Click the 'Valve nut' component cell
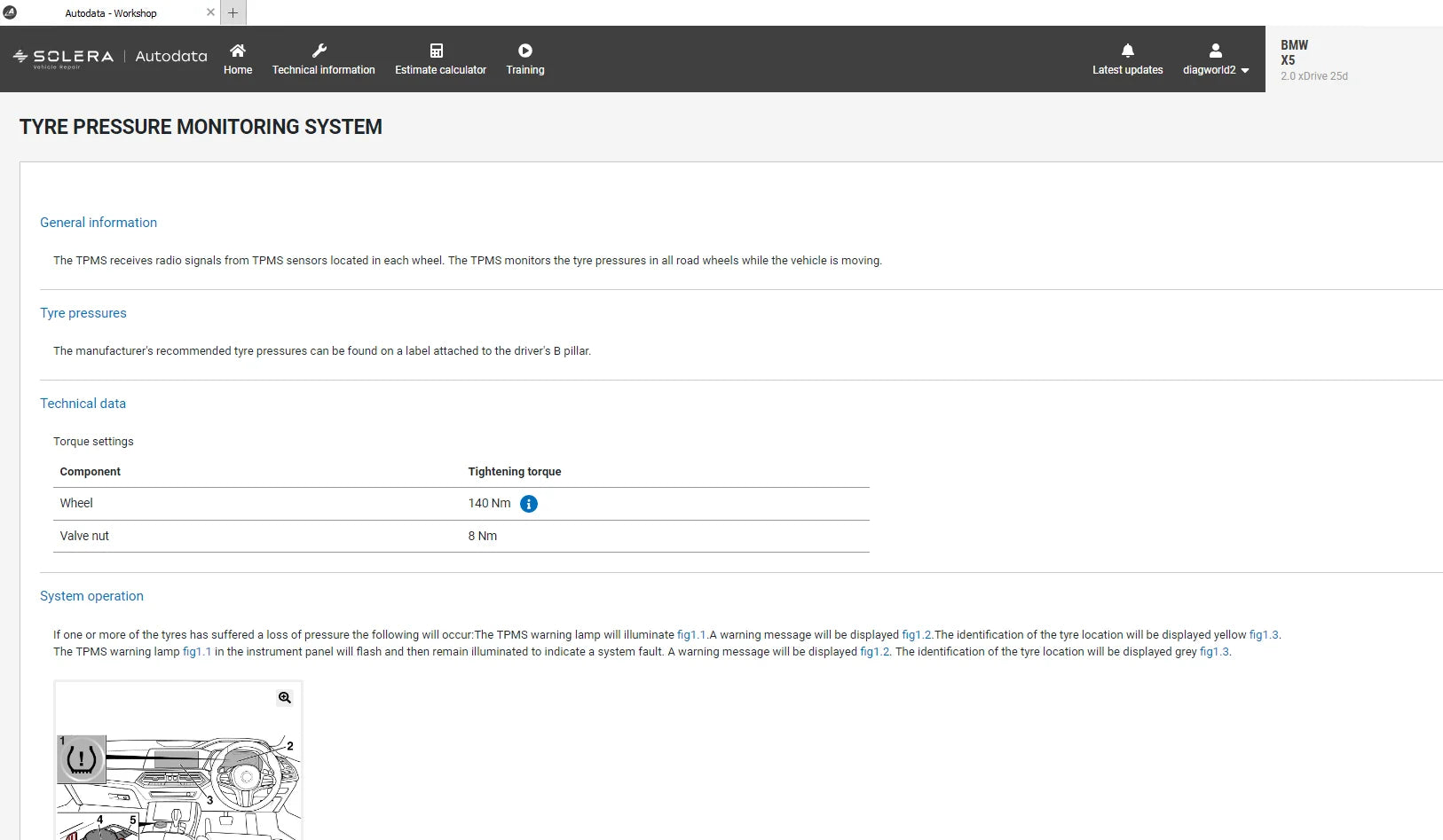This screenshot has height=840, width=1443. (x=84, y=536)
